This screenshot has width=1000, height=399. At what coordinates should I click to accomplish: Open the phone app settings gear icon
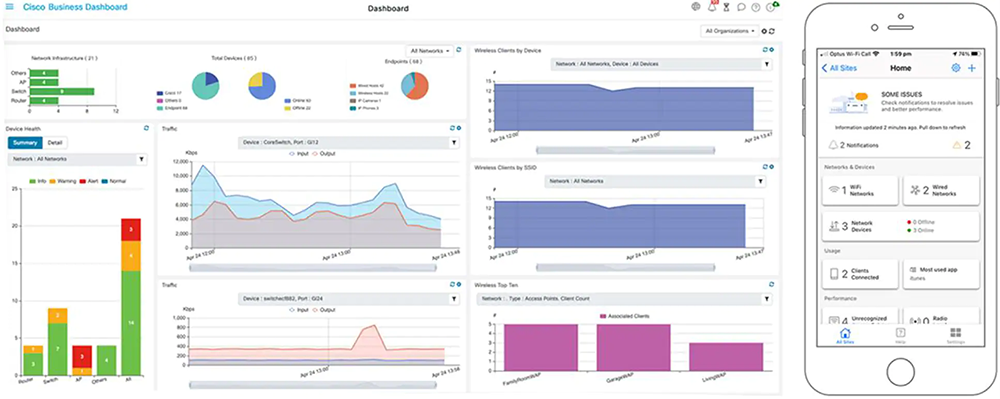click(955, 68)
